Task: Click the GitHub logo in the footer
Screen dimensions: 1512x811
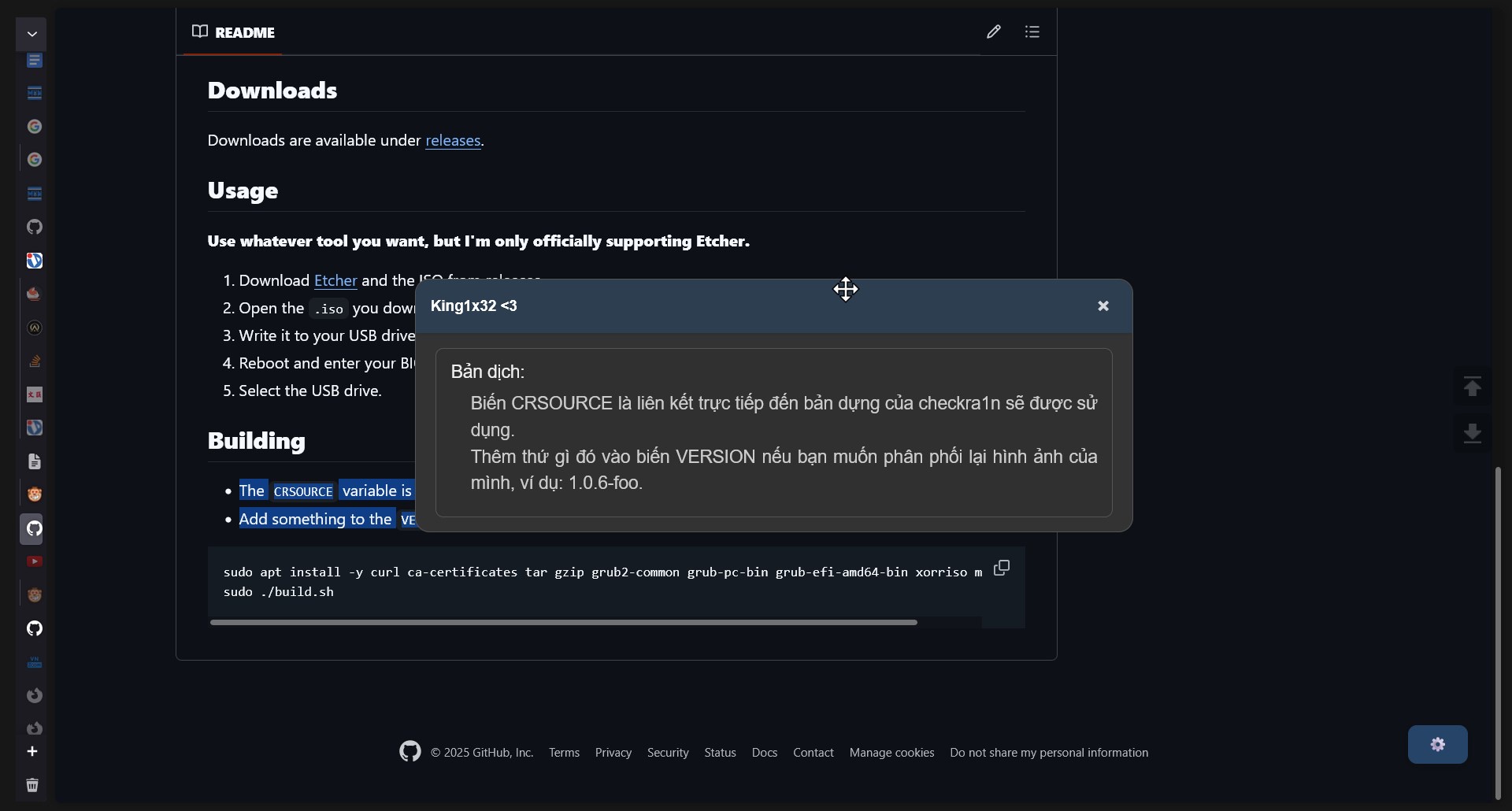Action: (x=410, y=752)
